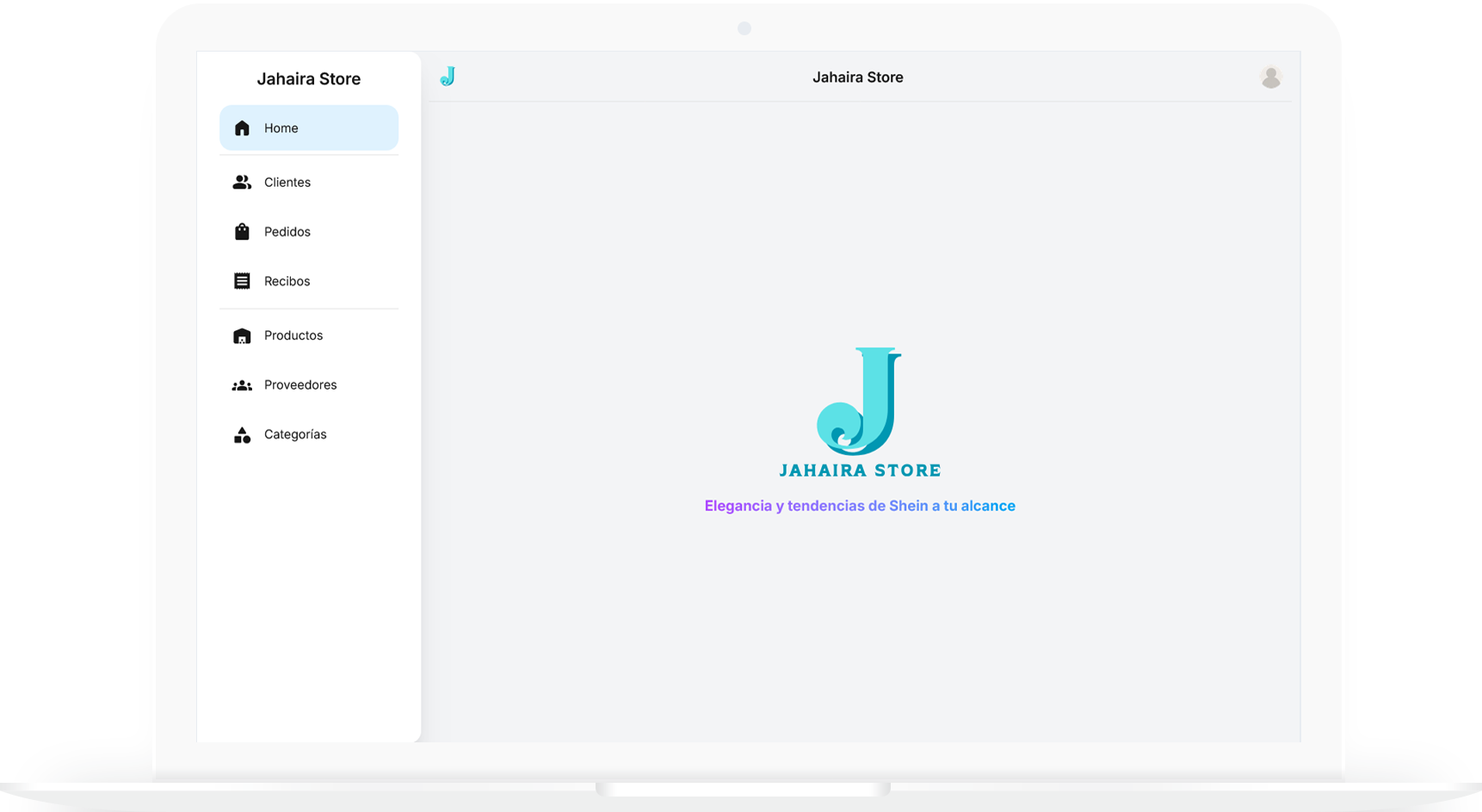The height and width of the screenshot is (812, 1482).
Task: Click the large Jahaira Store logo
Action: point(860,412)
